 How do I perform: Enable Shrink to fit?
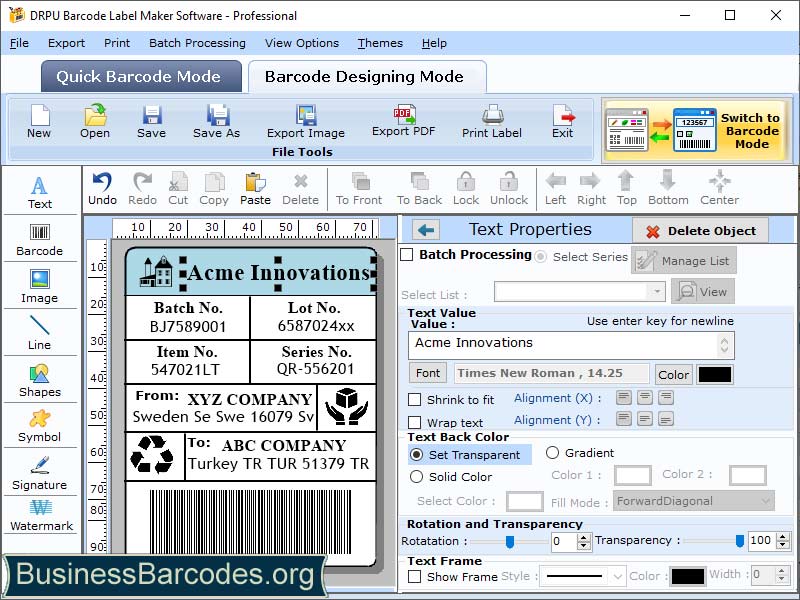(415, 399)
